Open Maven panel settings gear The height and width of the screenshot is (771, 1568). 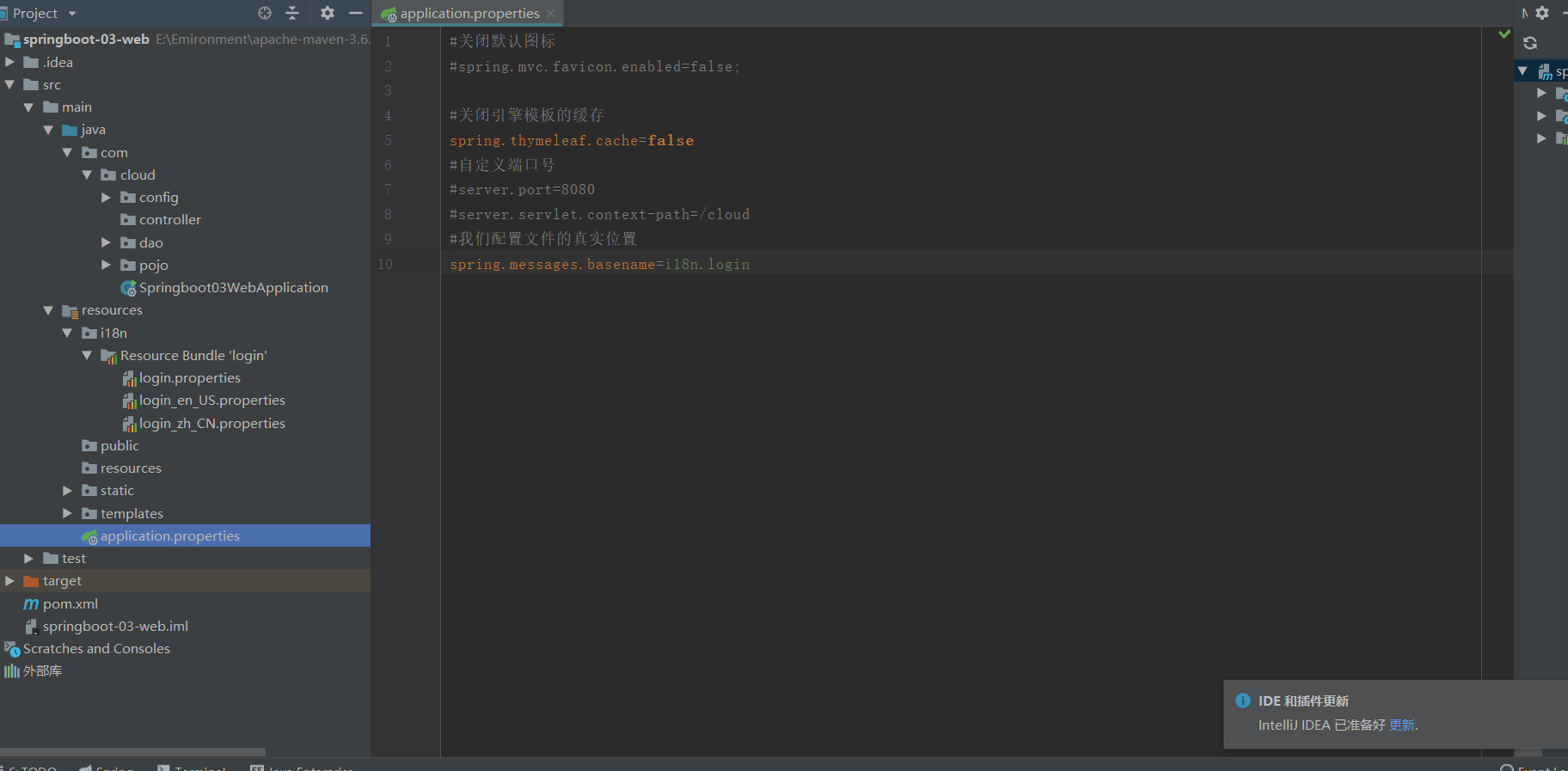click(x=1542, y=13)
